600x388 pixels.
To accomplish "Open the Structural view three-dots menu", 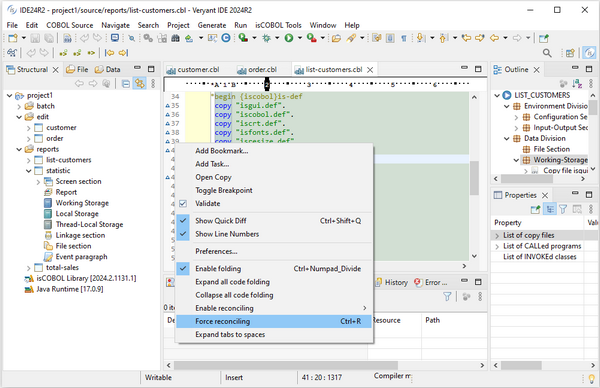I will click(x=153, y=83).
